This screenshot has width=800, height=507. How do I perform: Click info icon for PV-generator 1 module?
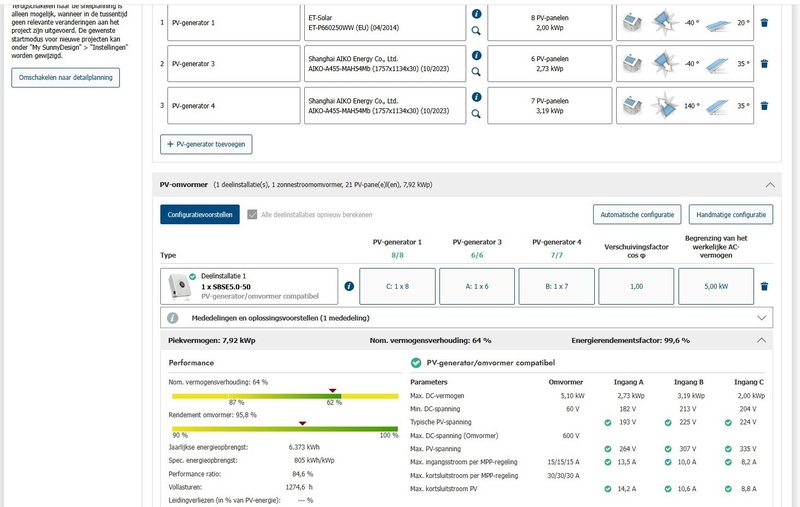click(x=476, y=14)
